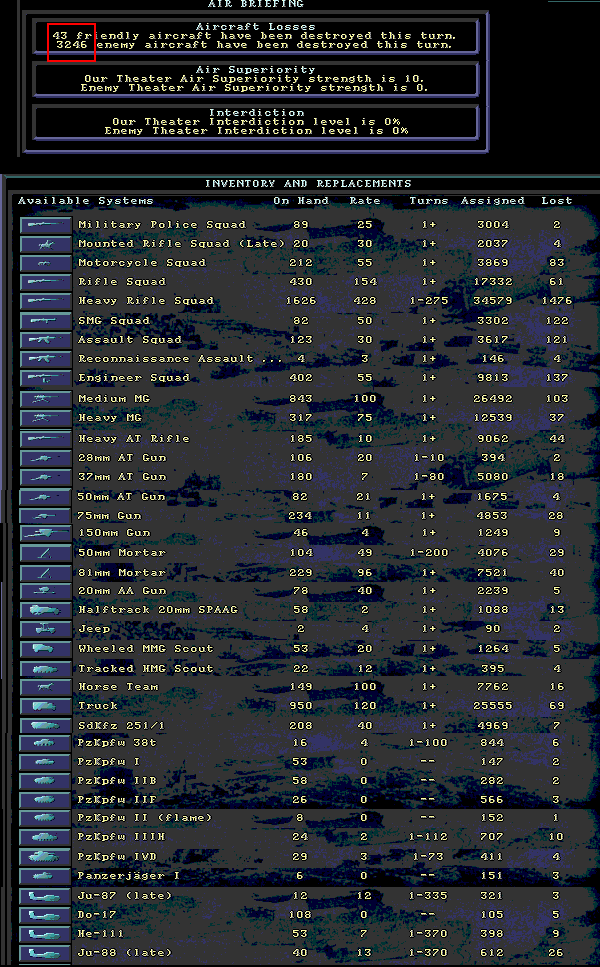Click the Rate column header
Image resolution: width=600 pixels, height=967 pixels.
point(365,200)
